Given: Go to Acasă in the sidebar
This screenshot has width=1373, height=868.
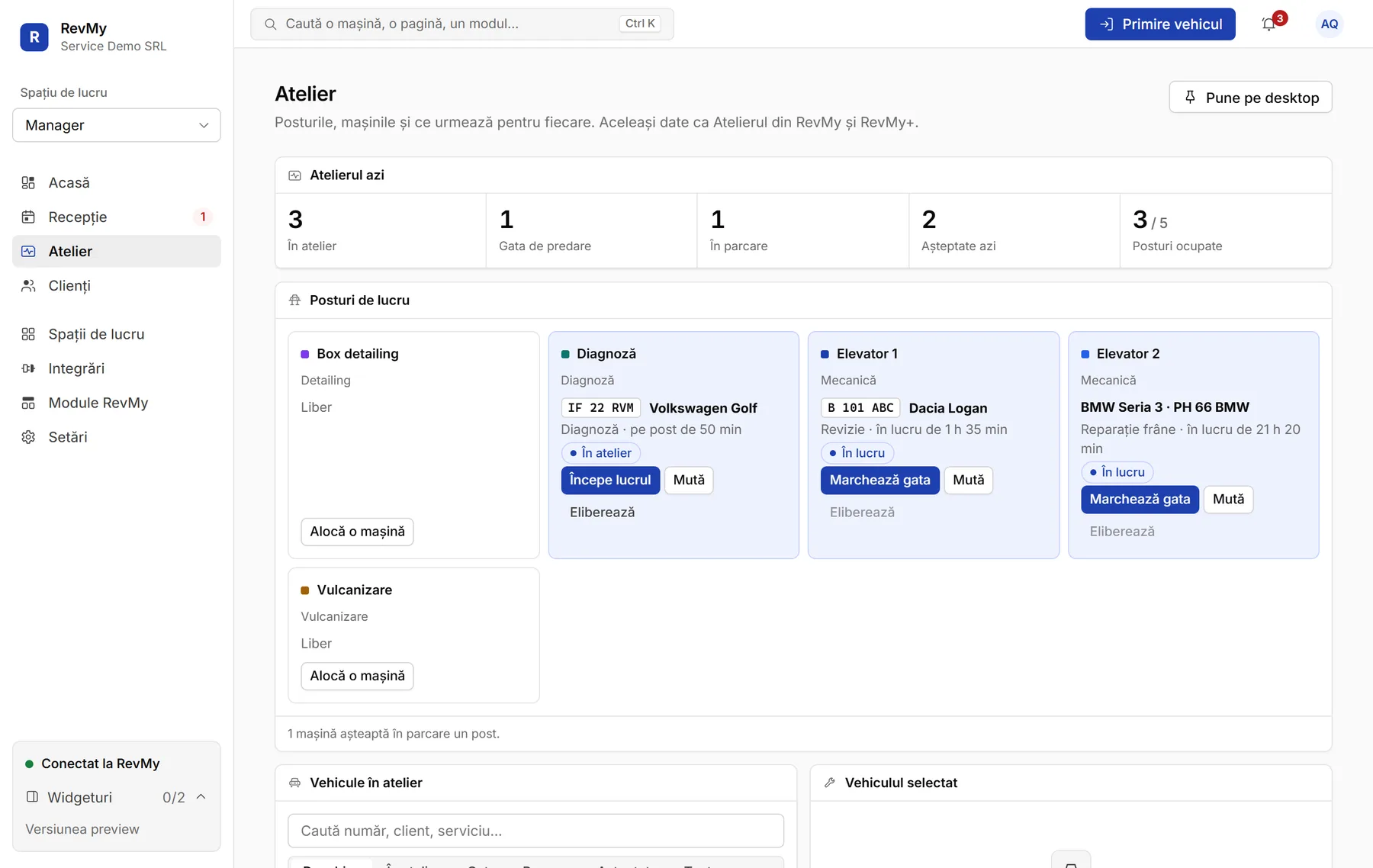Looking at the screenshot, I should (117, 182).
